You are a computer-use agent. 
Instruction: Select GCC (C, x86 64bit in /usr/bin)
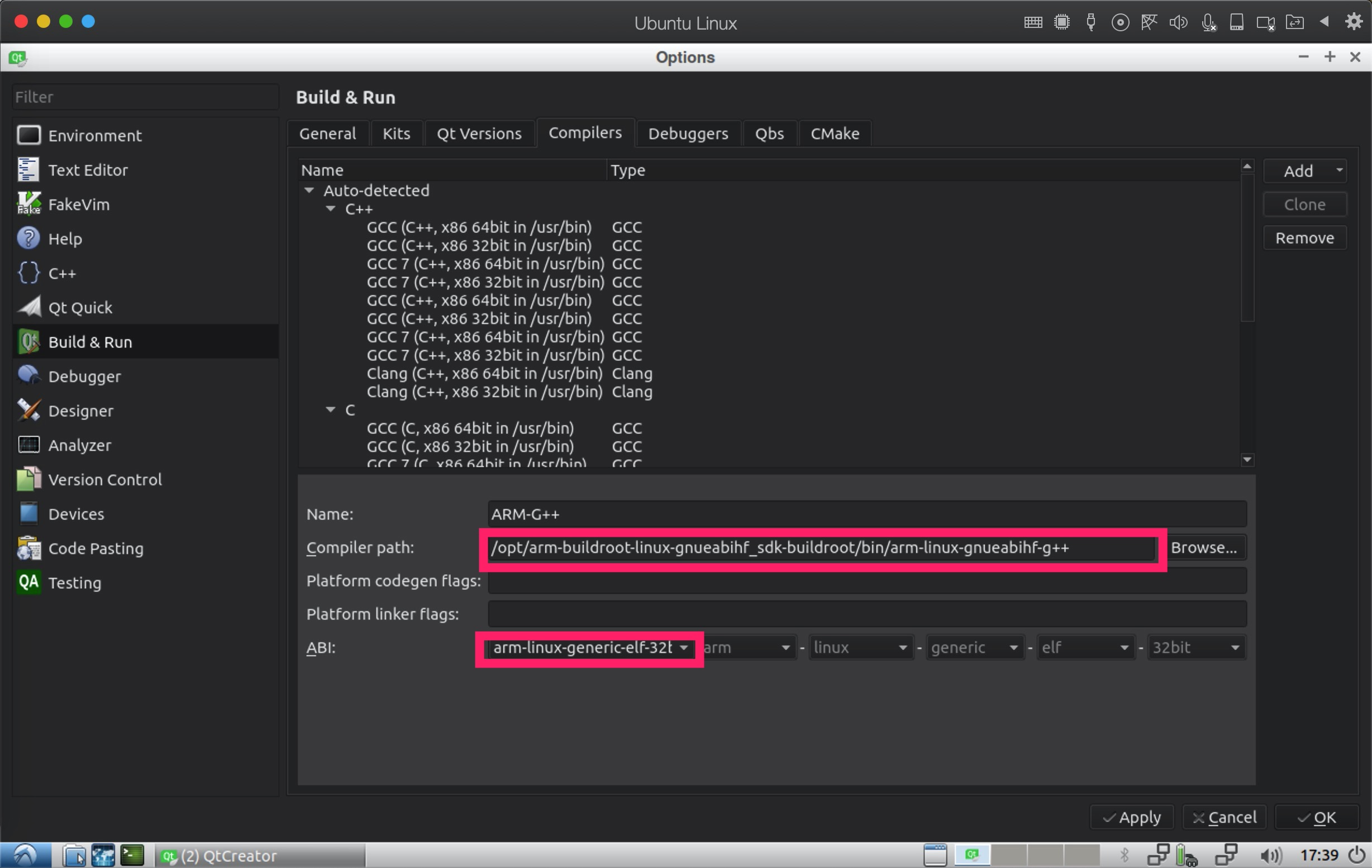470,428
